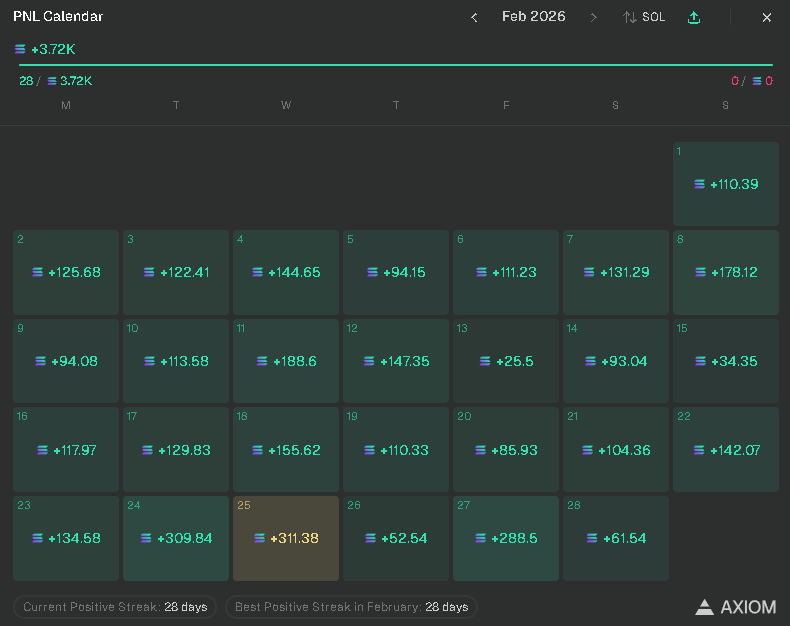Select day 20 cell with +85.93

[506, 450]
